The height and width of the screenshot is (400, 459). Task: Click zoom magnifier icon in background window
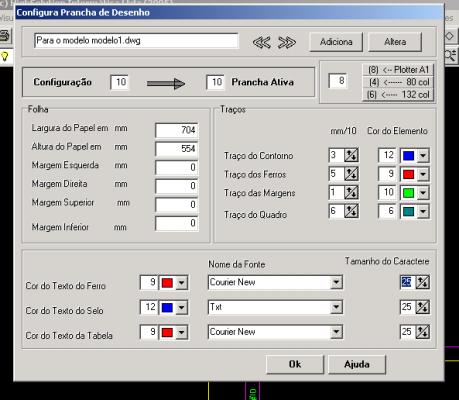451,56
